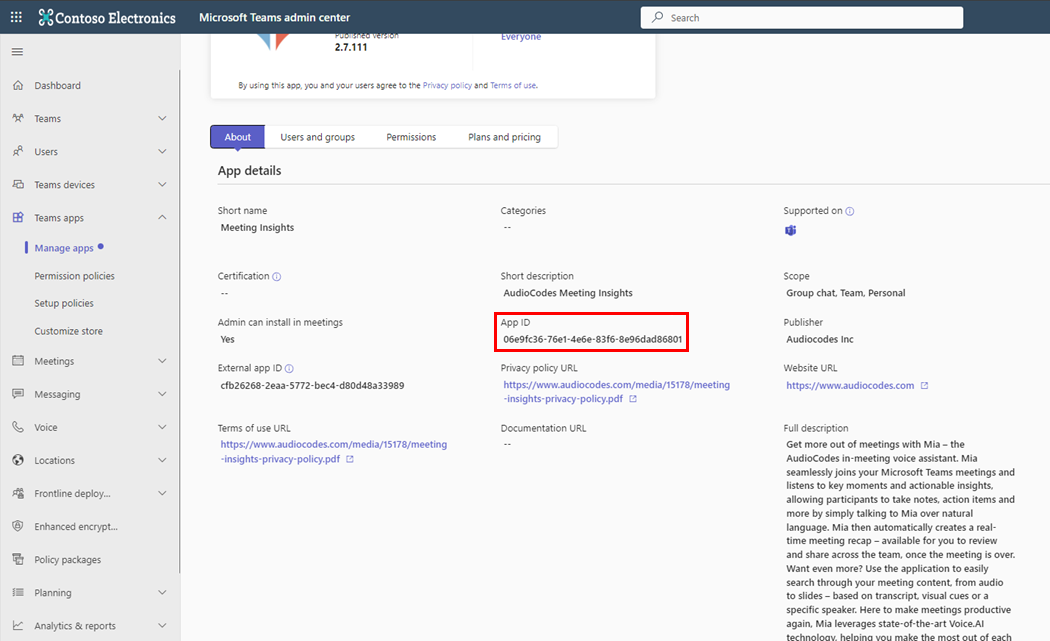
Task: Expand the Teams navigation section
Action: [x=162, y=119]
